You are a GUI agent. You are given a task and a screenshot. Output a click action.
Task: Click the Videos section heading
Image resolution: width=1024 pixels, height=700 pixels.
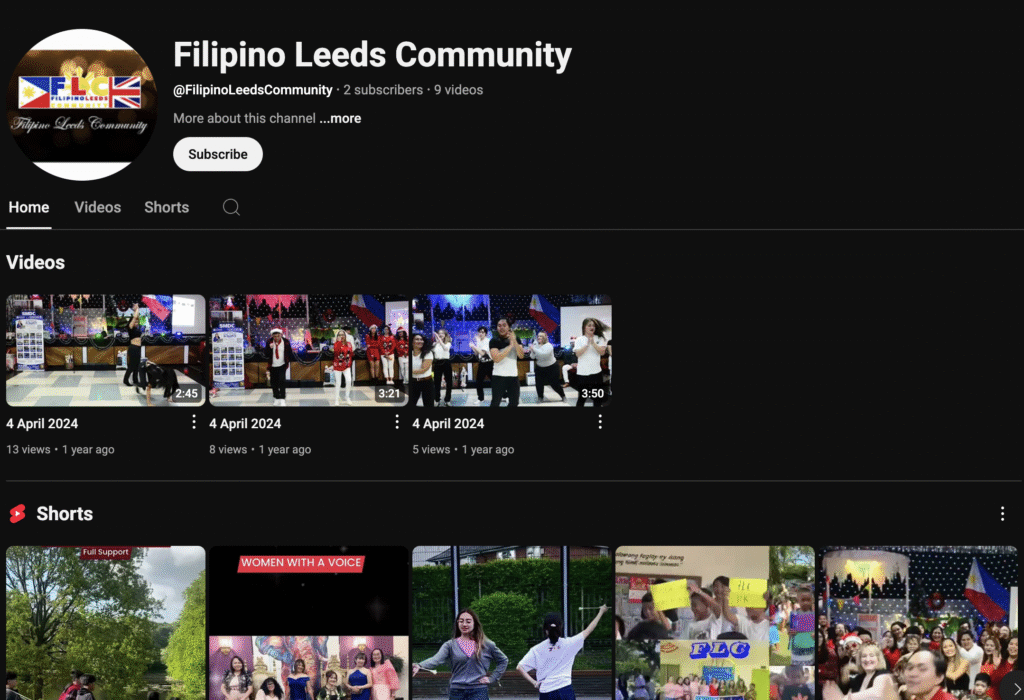[36, 262]
